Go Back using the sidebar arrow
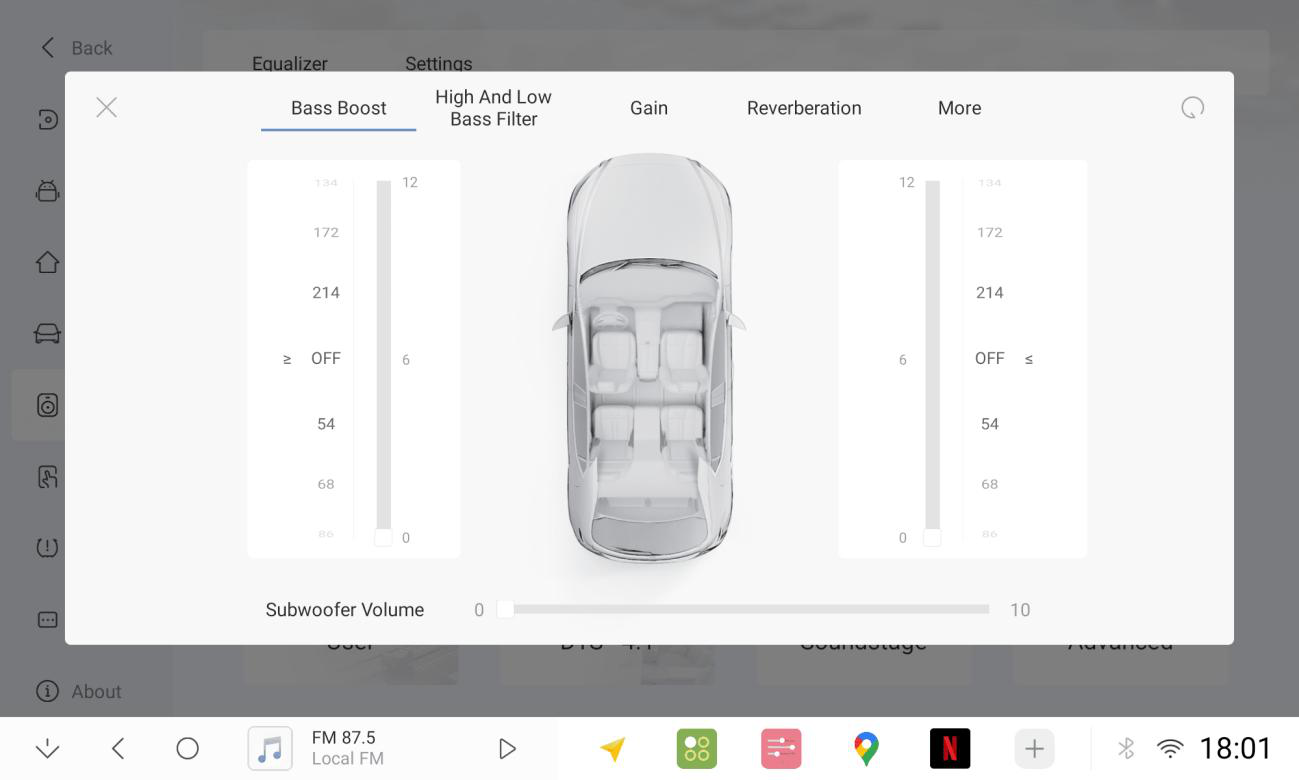This screenshot has height=780, width=1299. pos(47,48)
